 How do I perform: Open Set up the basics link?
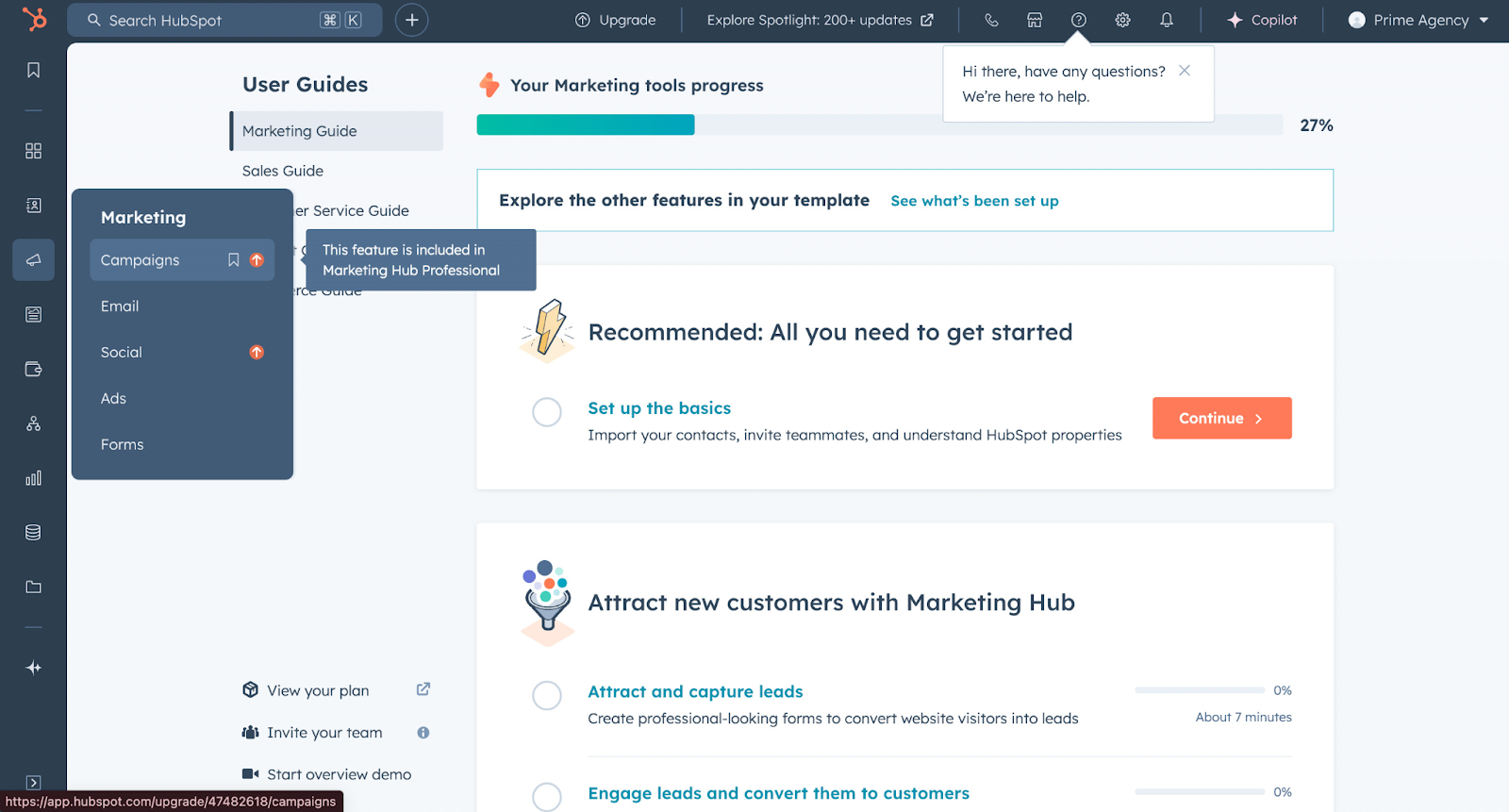pyautogui.click(x=659, y=408)
